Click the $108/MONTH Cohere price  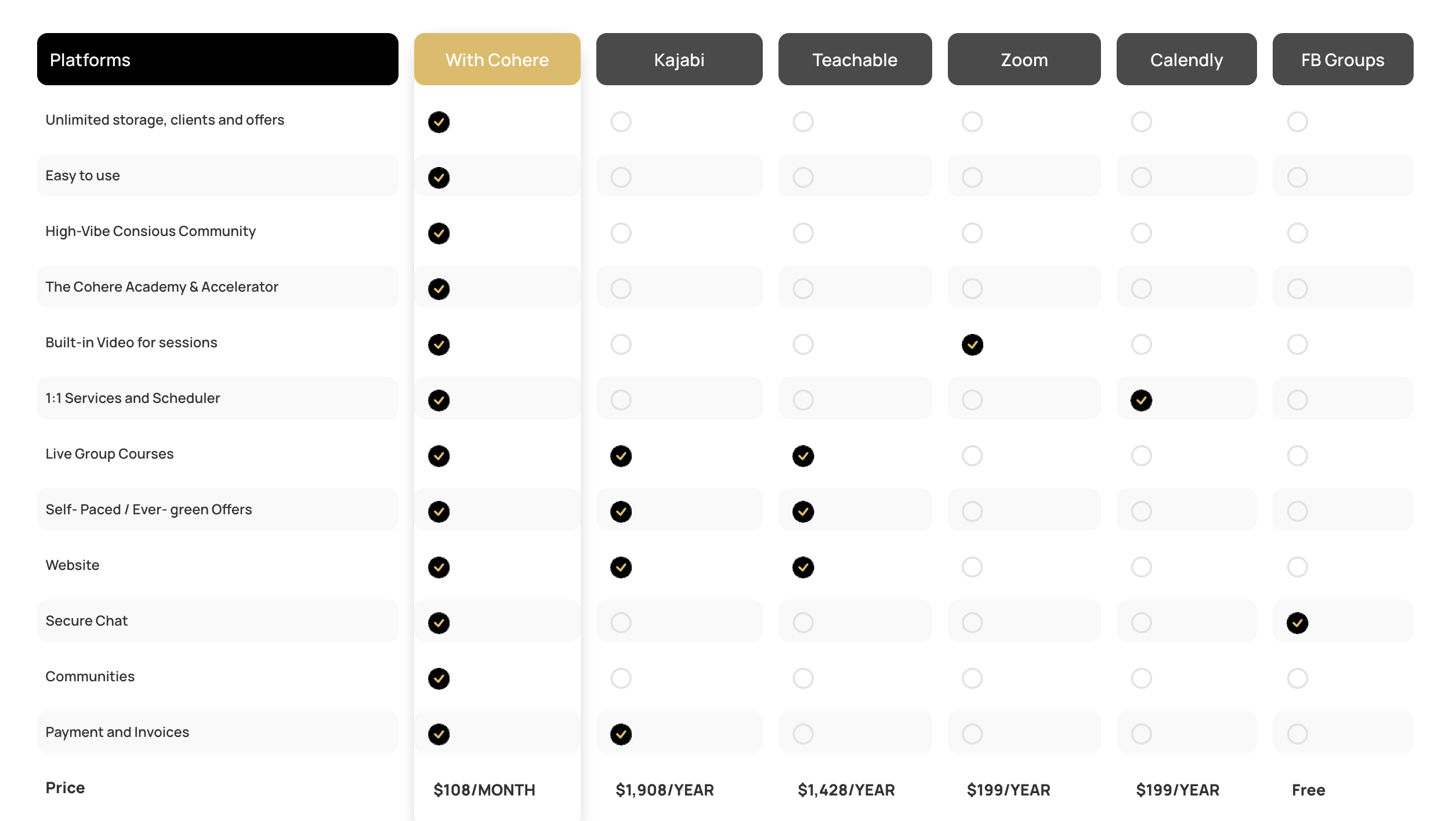click(x=484, y=790)
